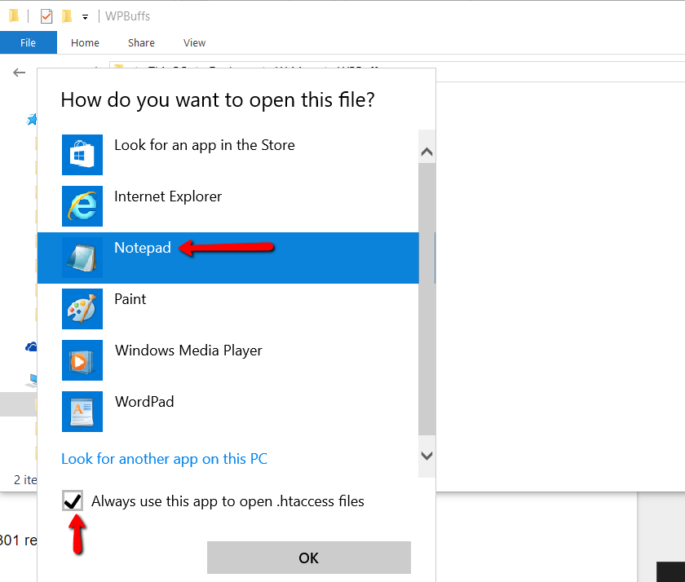Click the Internet Explorer icon
Image resolution: width=685 pixels, height=582 pixels.
(82, 206)
